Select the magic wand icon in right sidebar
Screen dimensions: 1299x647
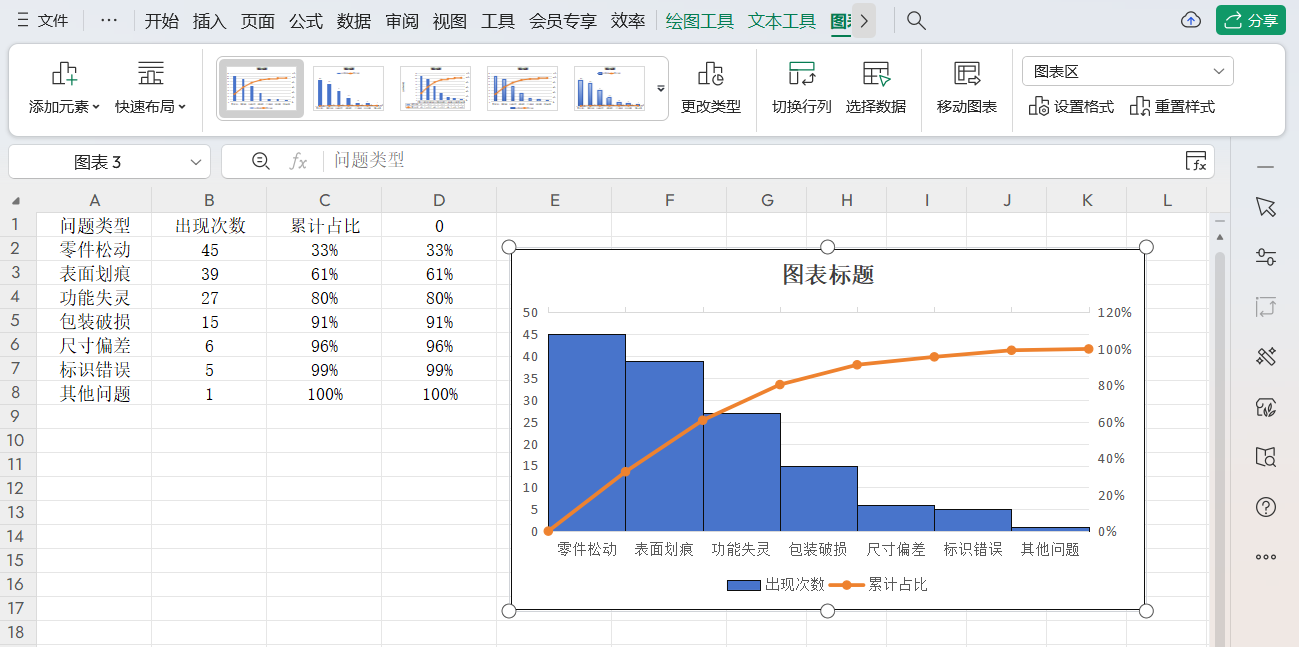pos(1265,357)
